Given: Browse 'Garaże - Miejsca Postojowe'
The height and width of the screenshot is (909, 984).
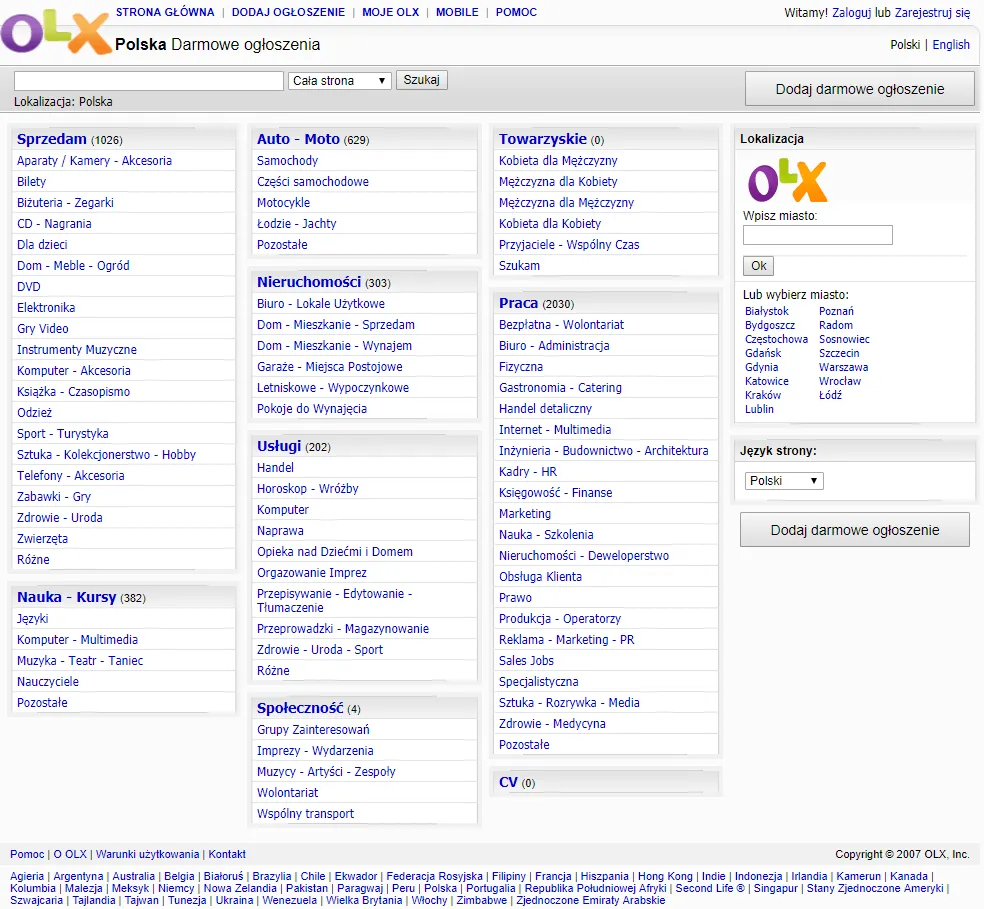Looking at the screenshot, I should click(329, 367).
